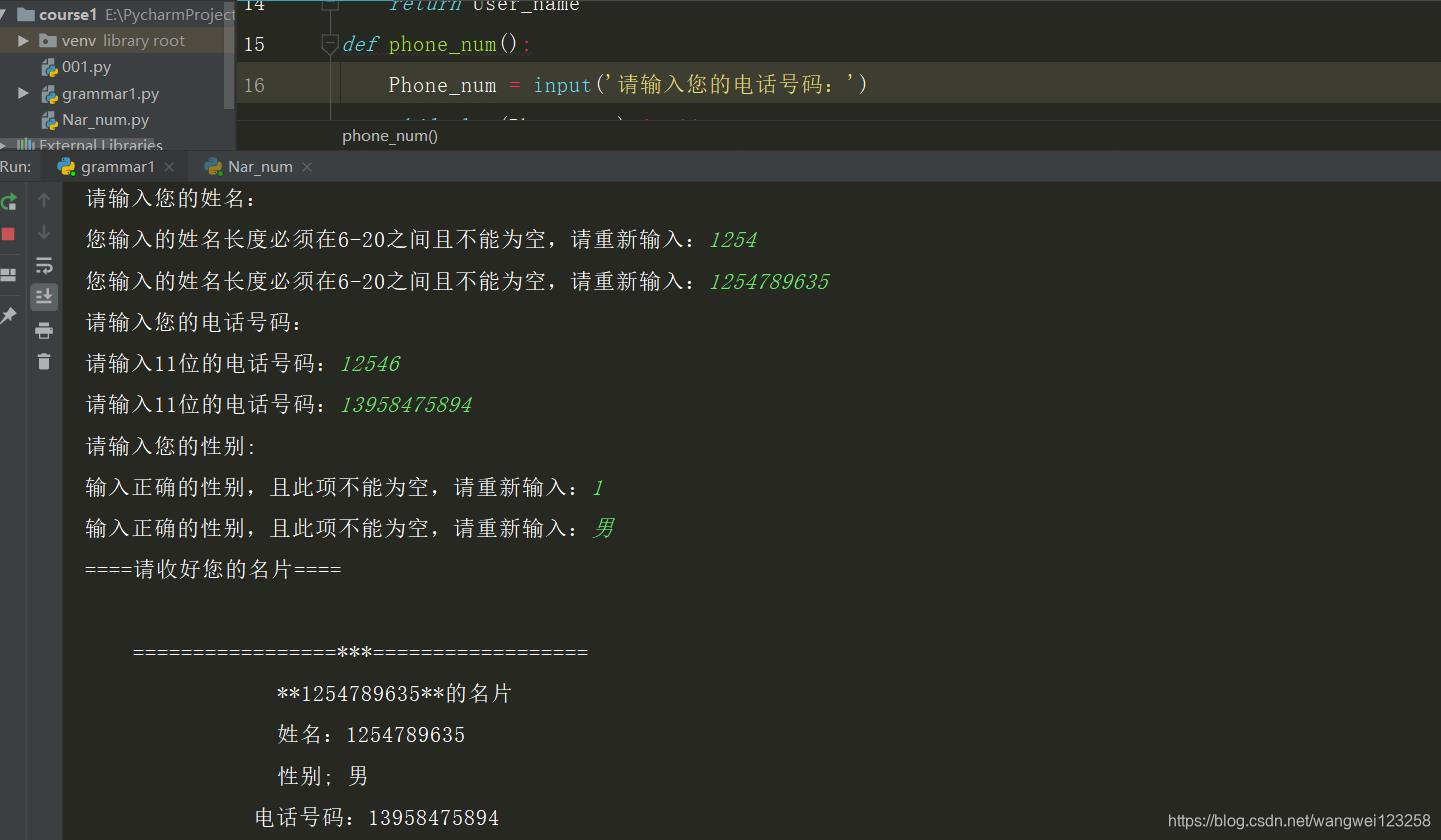Click '====请收好您的名片====' console line
Image resolution: width=1441 pixels, height=840 pixels.
coord(213,570)
